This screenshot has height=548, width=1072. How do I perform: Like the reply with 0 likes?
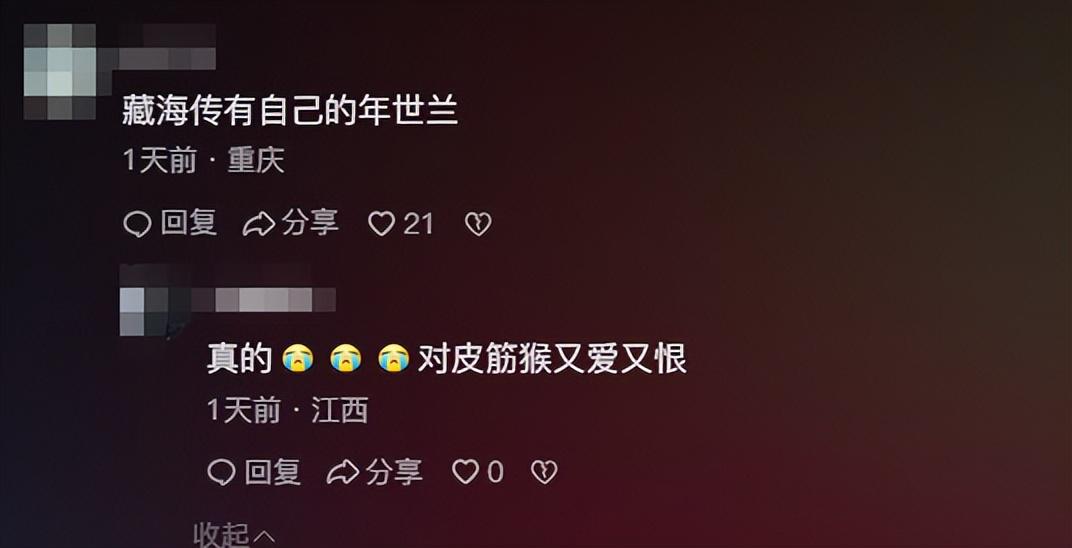pos(466,472)
